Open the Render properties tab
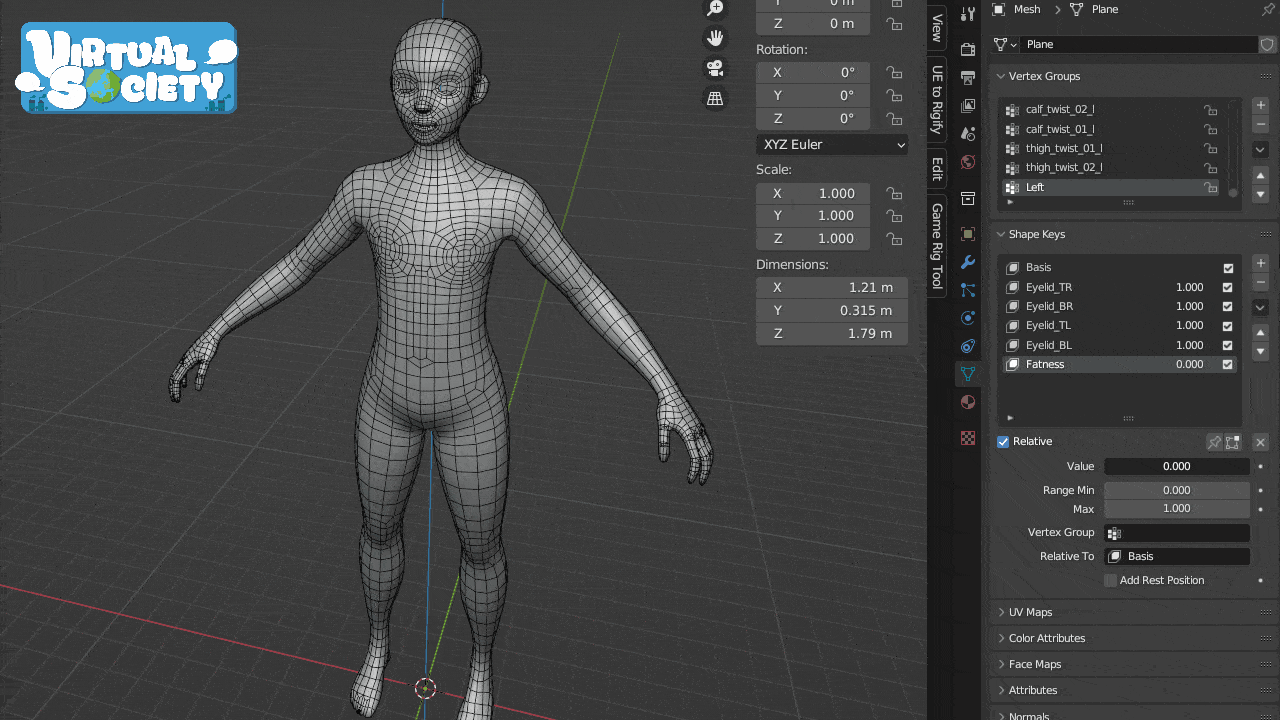The image size is (1280, 720). click(967, 49)
